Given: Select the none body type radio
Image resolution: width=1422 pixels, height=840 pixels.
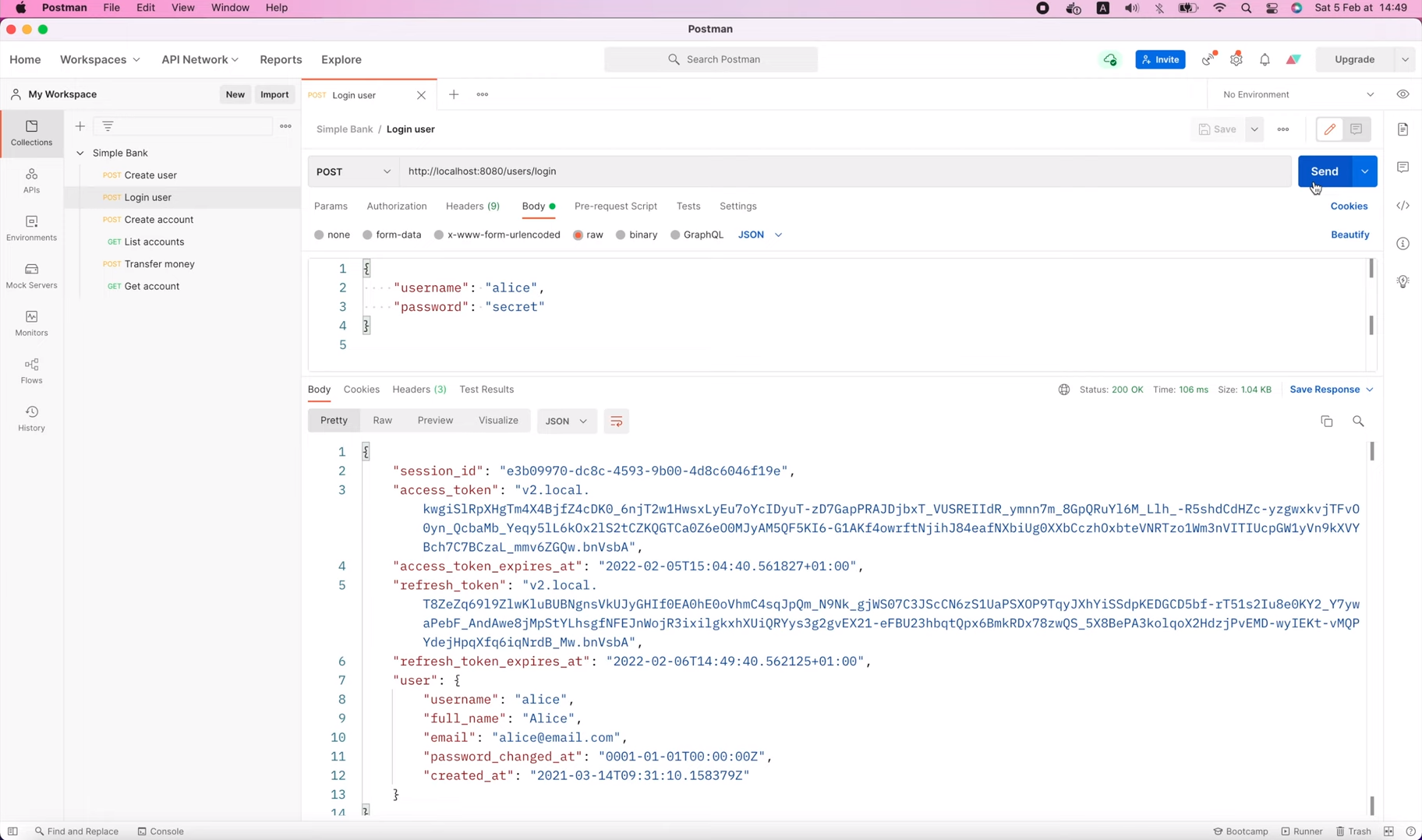Looking at the screenshot, I should (x=319, y=235).
